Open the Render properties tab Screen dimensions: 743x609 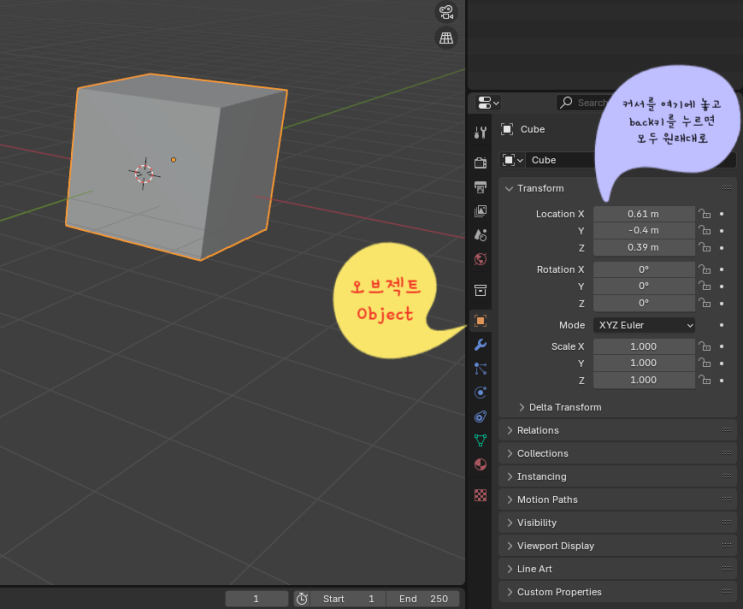click(x=481, y=162)
